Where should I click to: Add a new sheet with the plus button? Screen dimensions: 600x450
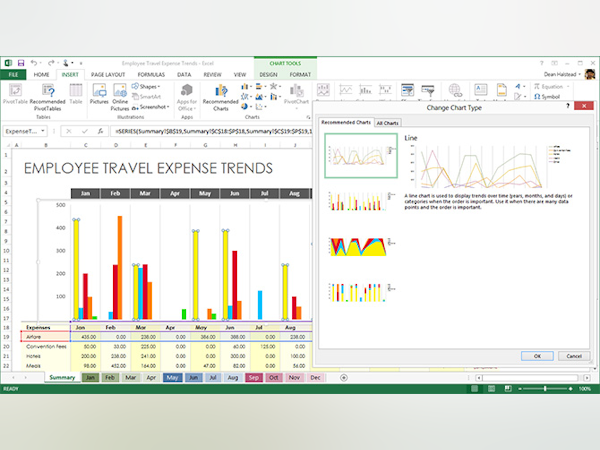coord(344,378)
